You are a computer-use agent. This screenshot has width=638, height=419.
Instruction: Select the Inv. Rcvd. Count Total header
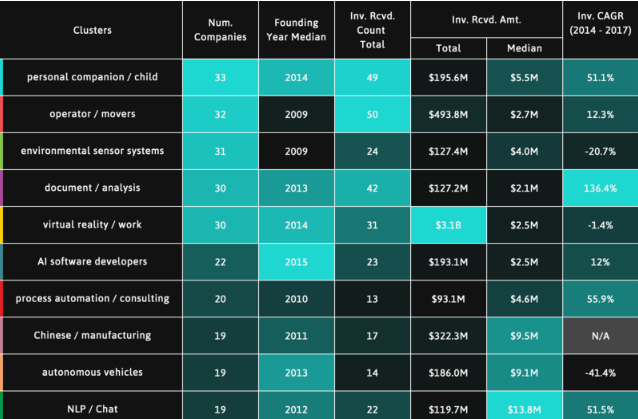(372, 30)
